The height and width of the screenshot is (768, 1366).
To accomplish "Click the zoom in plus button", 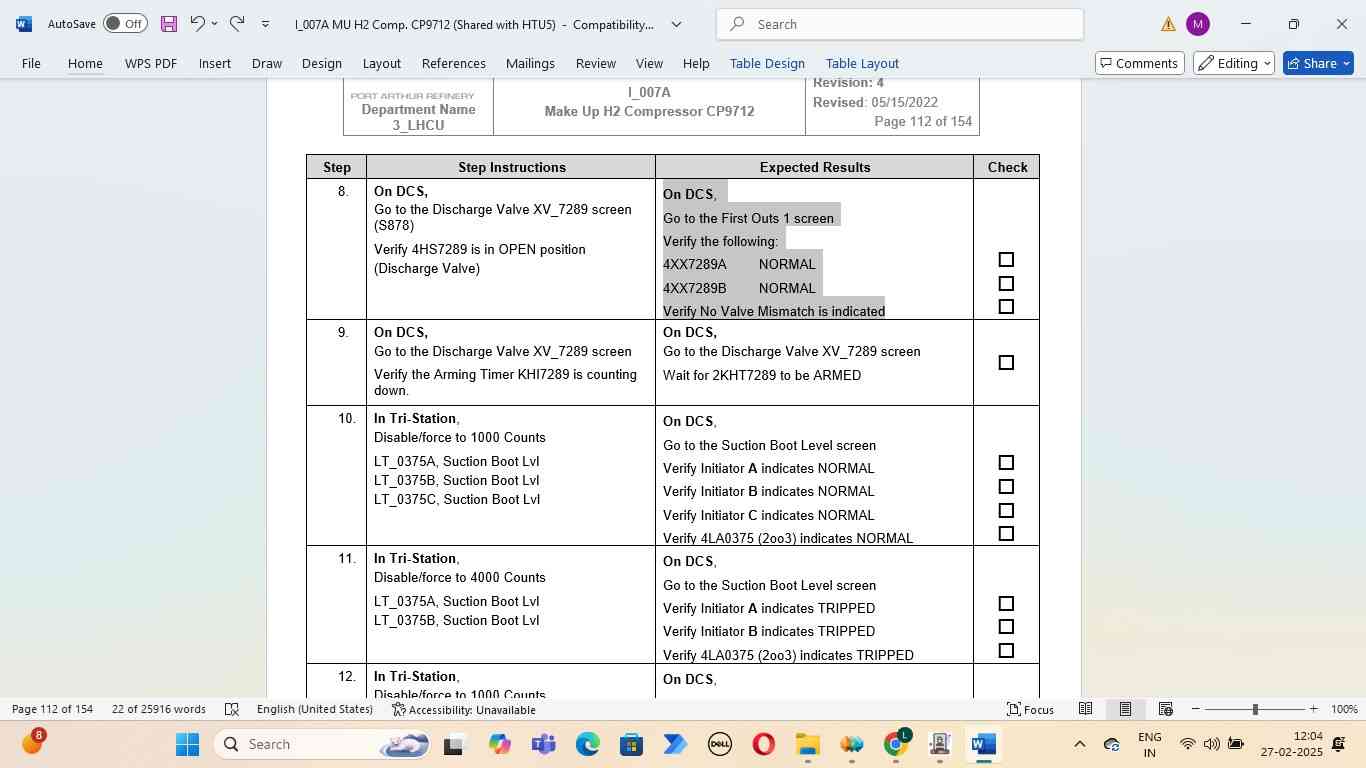I will coord(1314,709).
